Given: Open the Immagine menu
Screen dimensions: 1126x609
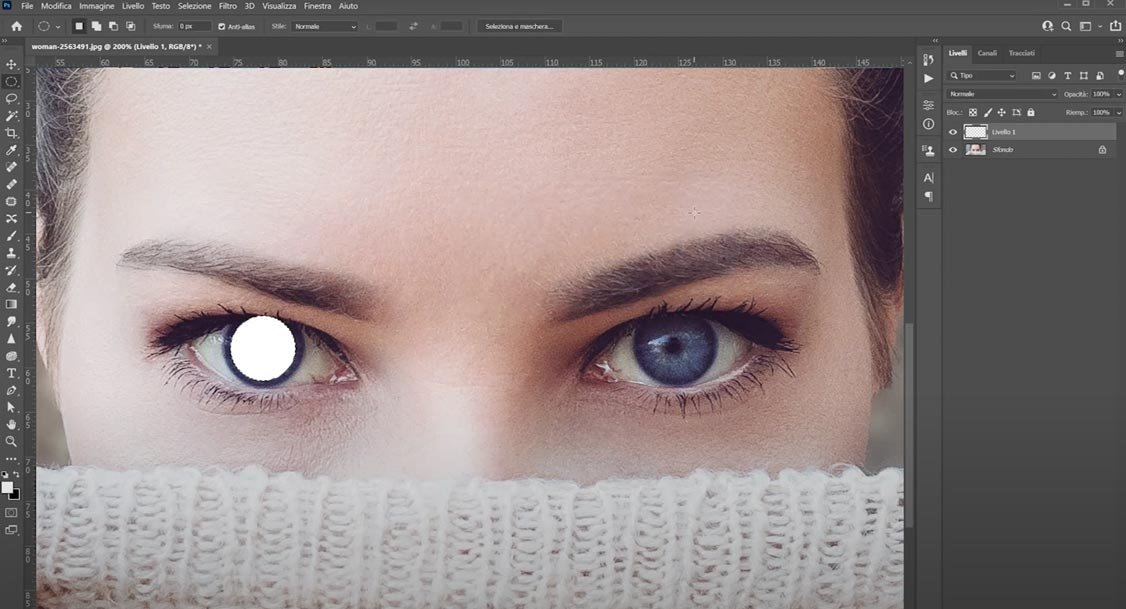Looking at the screenshot, I should click(x=96, y=6).
